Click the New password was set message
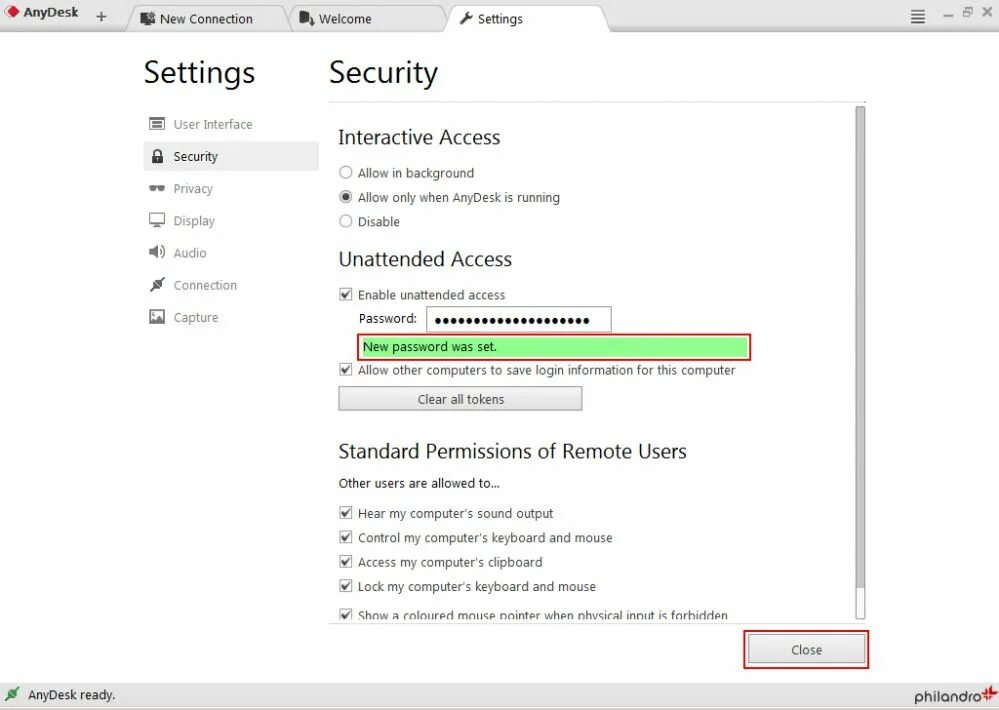This screenshot has height=710, width=999. [554, 347]
